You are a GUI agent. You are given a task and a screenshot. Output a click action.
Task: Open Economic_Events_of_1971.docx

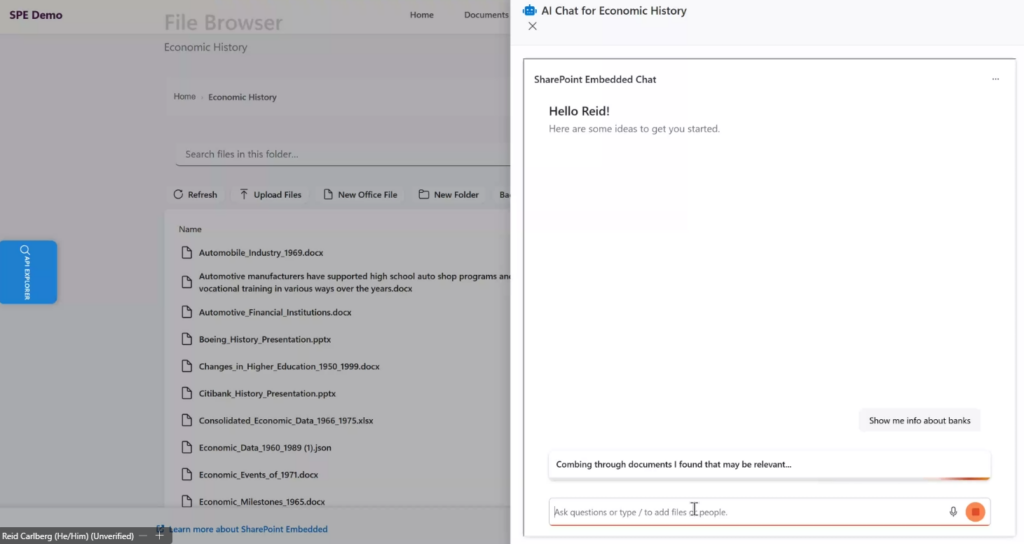[258, 475]
